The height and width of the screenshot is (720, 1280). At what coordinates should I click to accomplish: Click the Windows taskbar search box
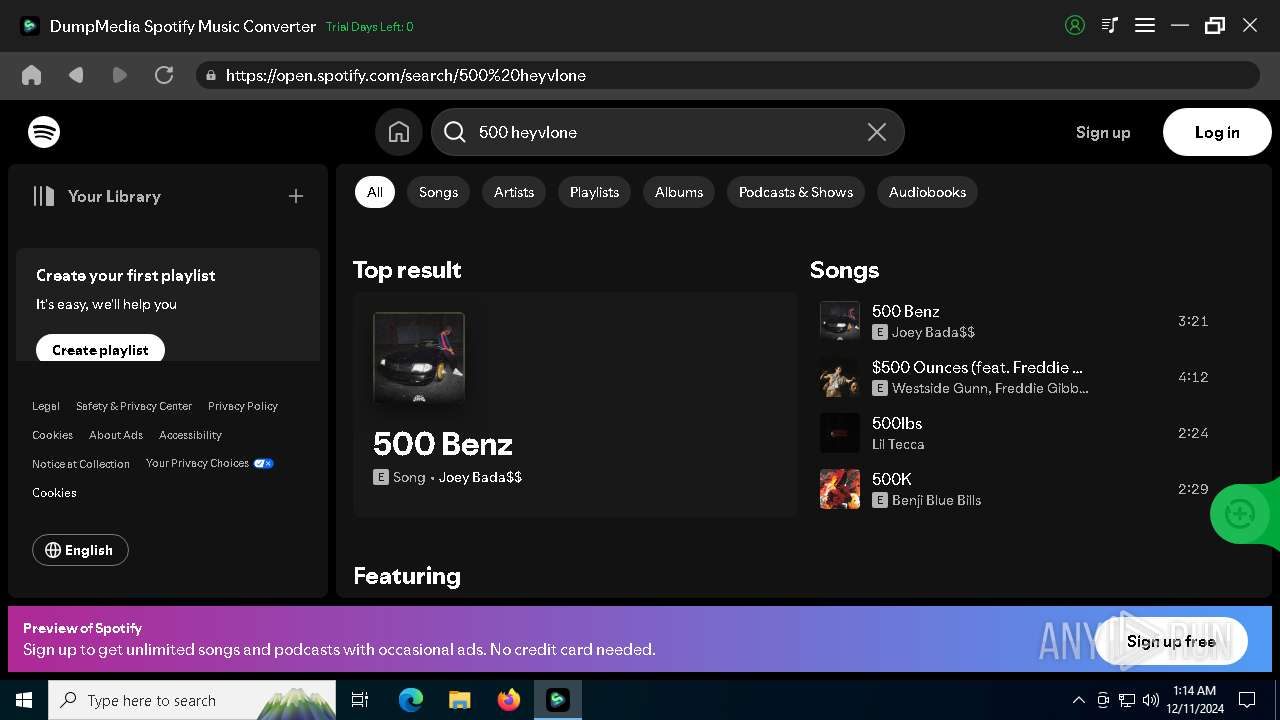click(192, 700)
